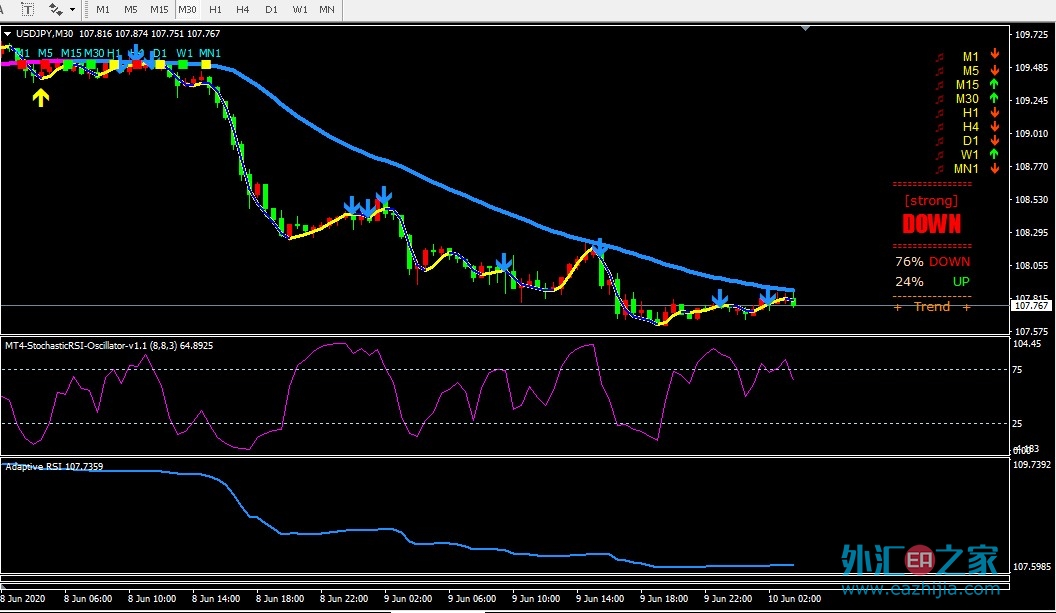
Task: Switch chart to M1 timeframe
Action: 102,9
